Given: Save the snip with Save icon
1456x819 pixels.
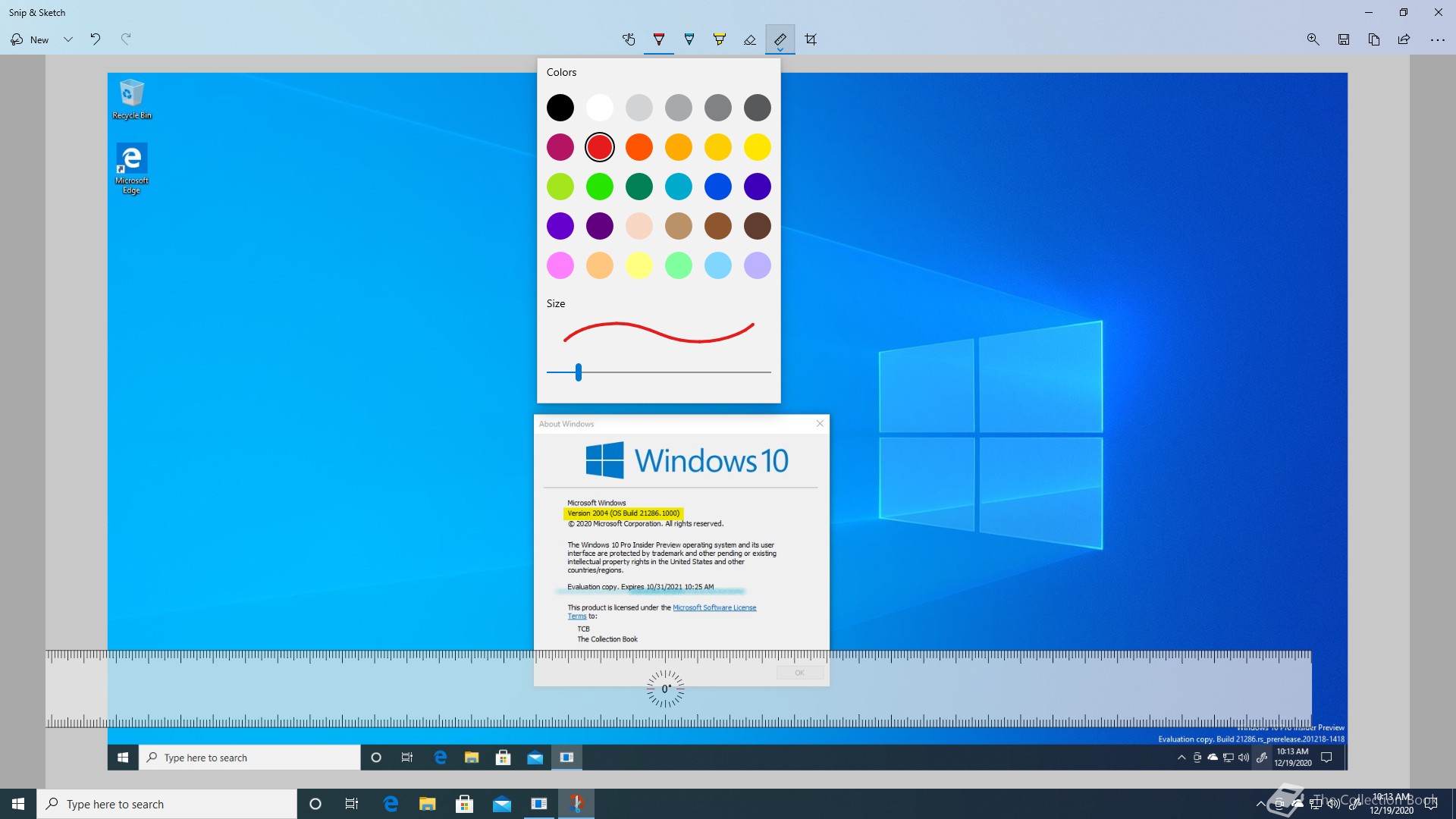Looking at the screenshot, I should [1344, 39].
